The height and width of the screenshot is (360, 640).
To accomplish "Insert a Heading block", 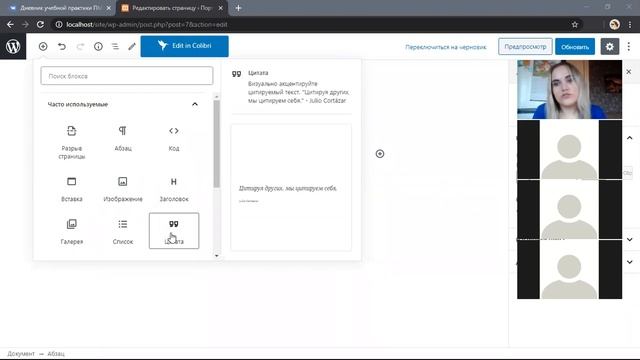I will 174,189.
